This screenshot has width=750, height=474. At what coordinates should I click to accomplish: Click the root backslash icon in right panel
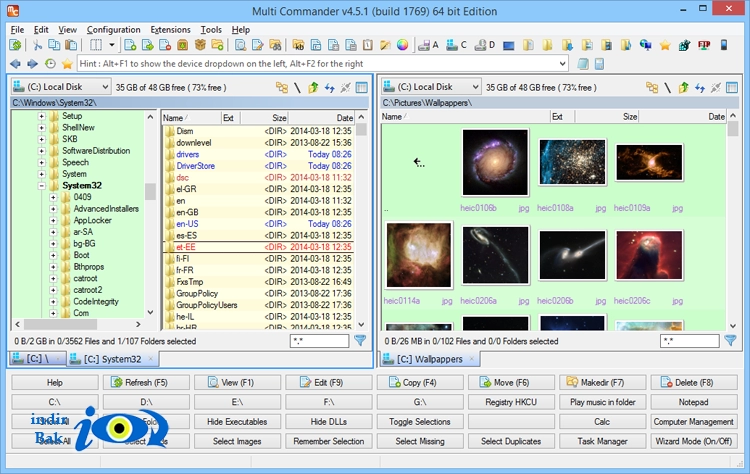667,87
